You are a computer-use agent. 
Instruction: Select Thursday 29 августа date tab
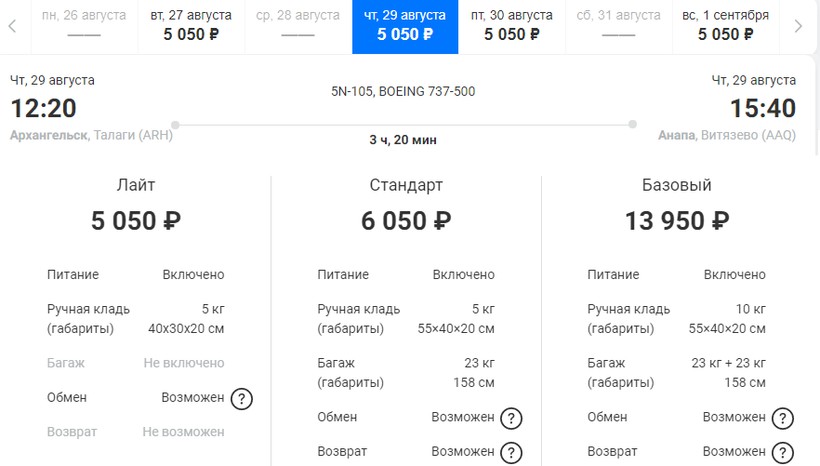point(405,26)
